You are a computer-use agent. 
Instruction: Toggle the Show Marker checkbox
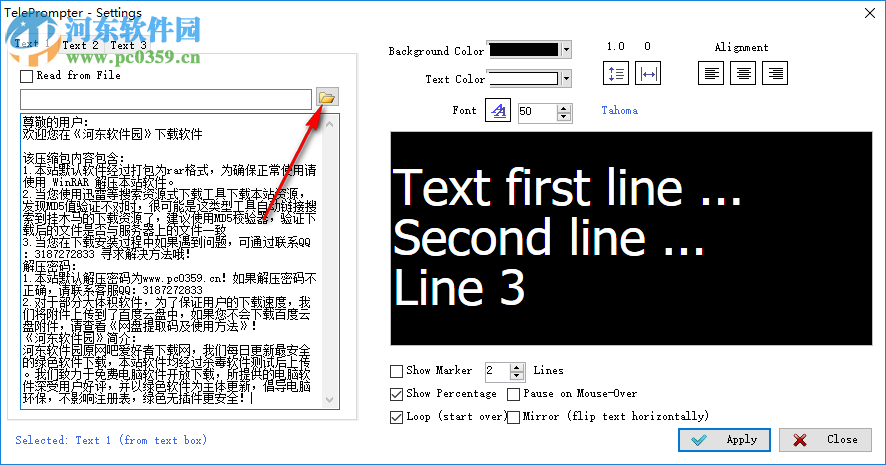pyautogui.click(x=397, y=371)
